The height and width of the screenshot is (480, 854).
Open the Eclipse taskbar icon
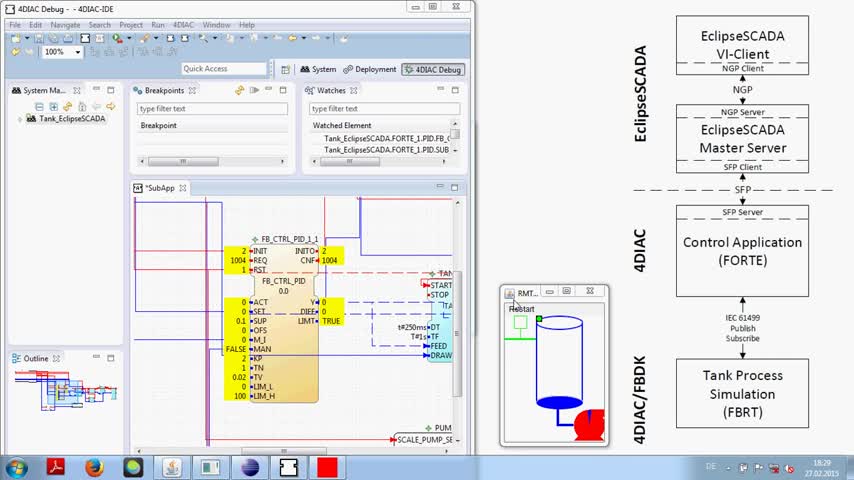[x=250, y=467]
